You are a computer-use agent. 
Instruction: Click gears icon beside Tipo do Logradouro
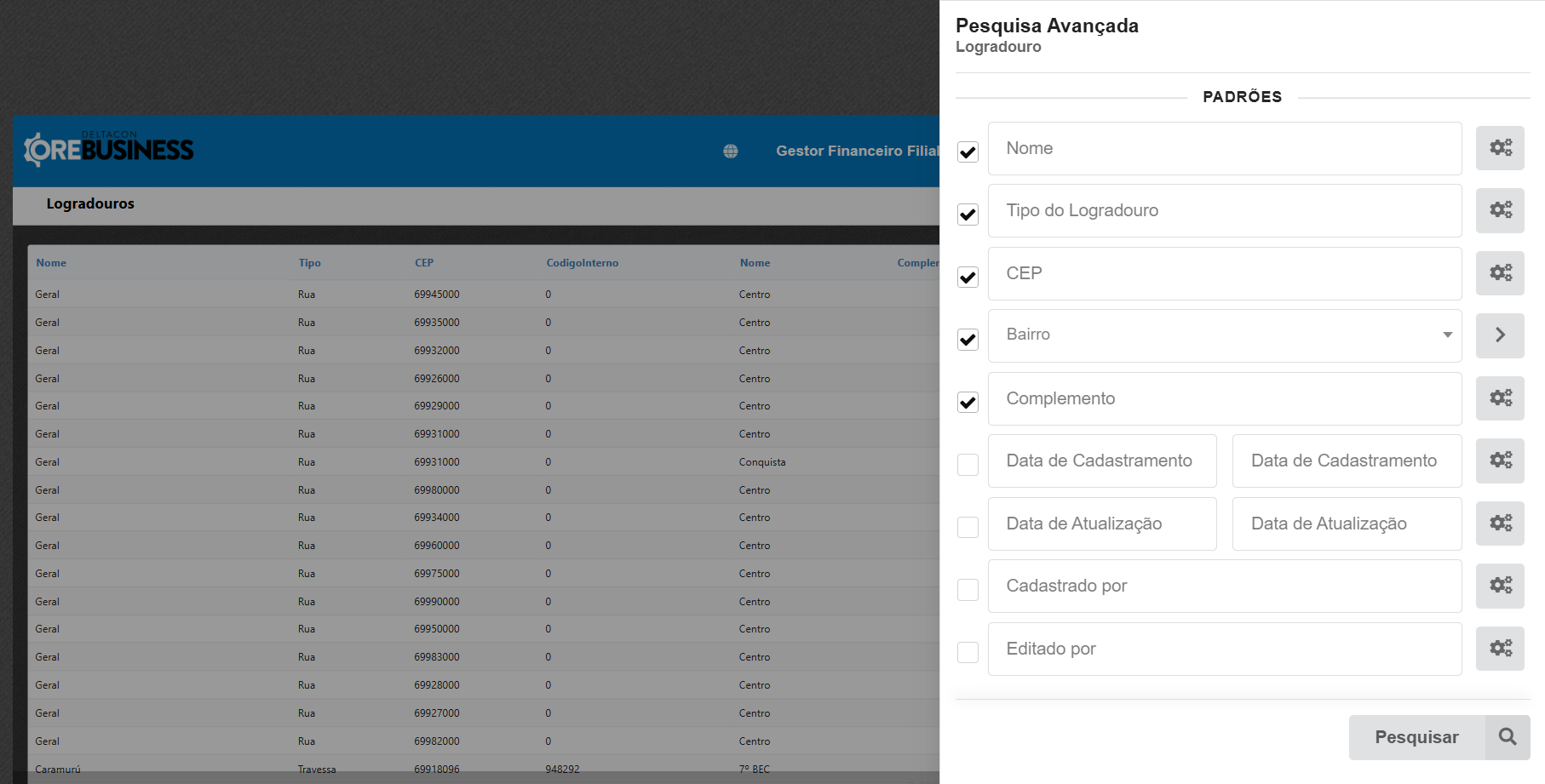point(1499,210)
